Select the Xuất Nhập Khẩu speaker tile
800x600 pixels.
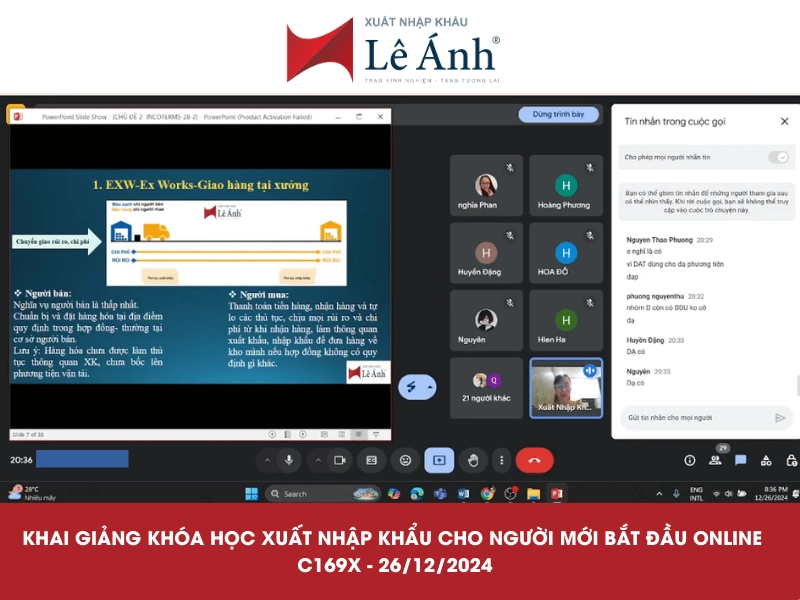[x=566, y=388]
